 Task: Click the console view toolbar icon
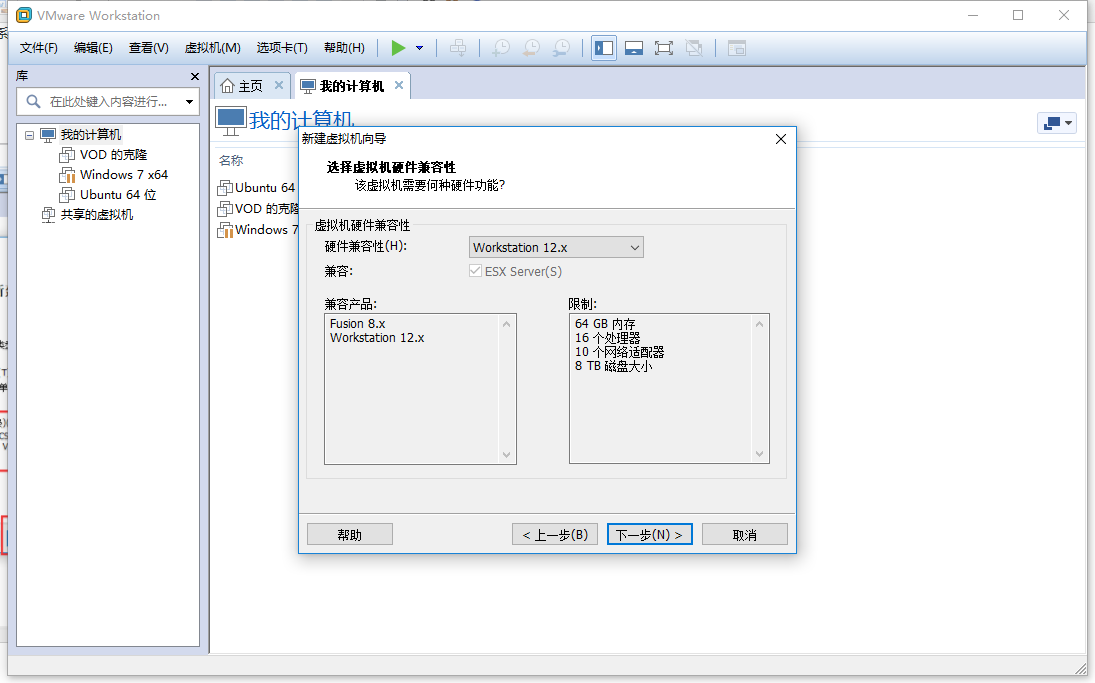coord(737,48)
